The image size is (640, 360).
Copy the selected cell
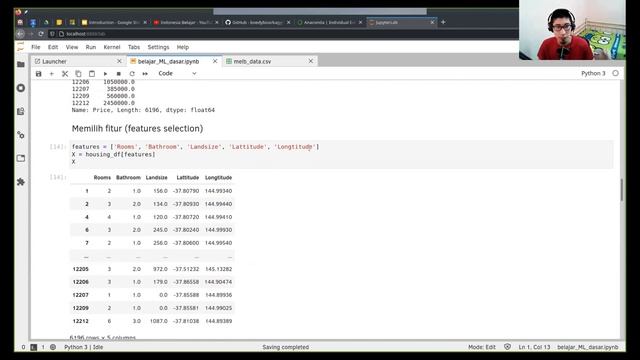click(78, 73)
